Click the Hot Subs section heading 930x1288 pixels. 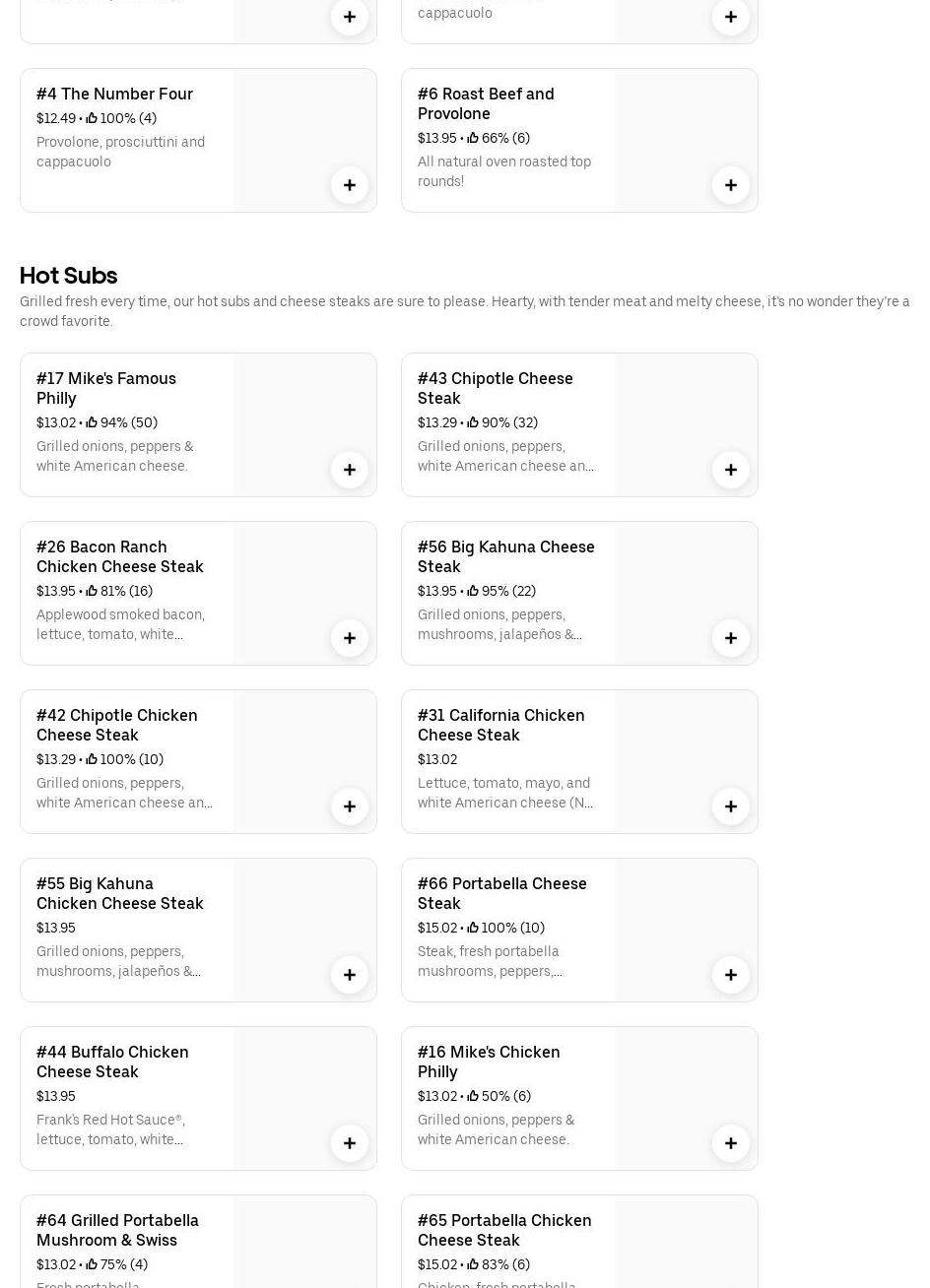[68, 276]
